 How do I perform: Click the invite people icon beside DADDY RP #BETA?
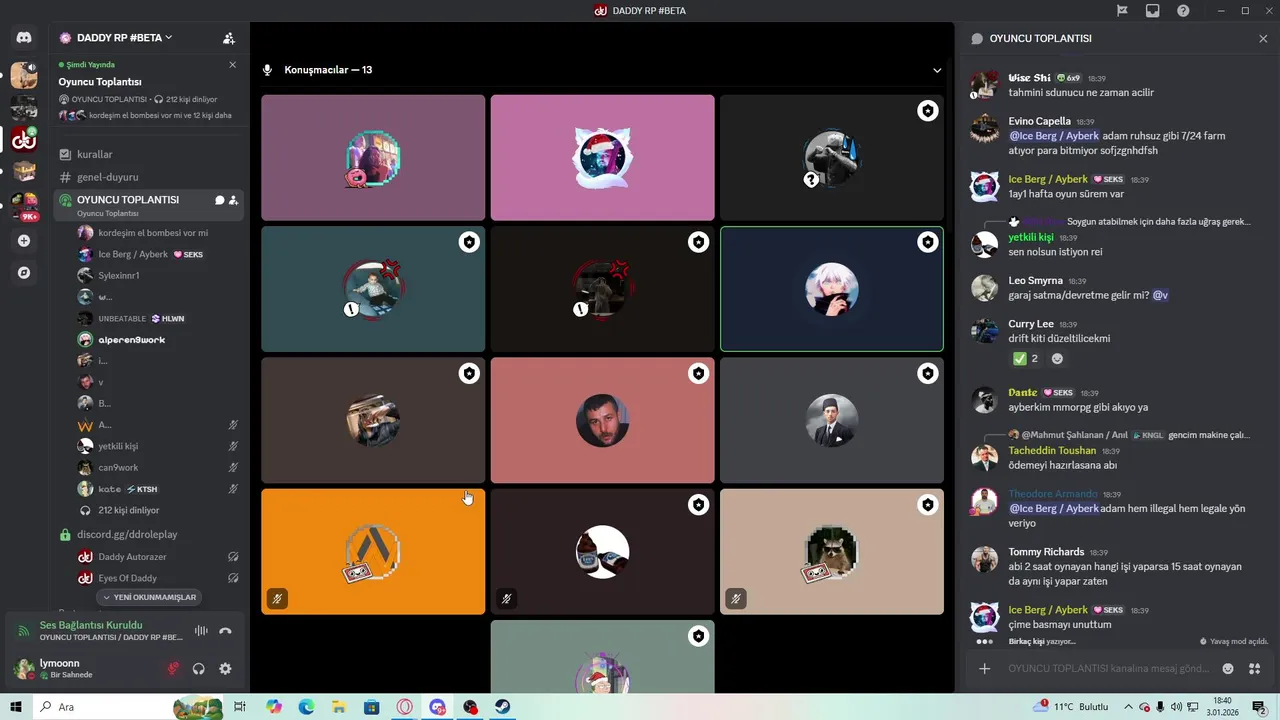(229, 38)
